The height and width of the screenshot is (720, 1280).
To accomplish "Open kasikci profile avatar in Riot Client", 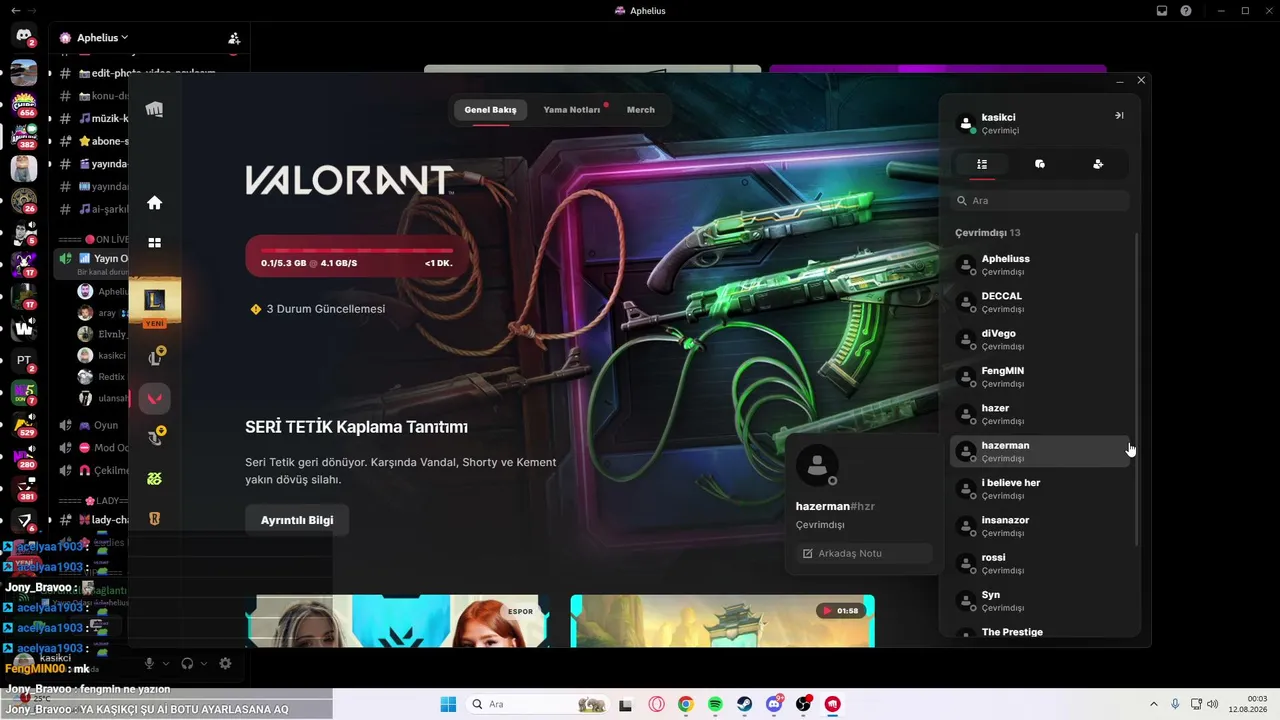I will [966, 124].
